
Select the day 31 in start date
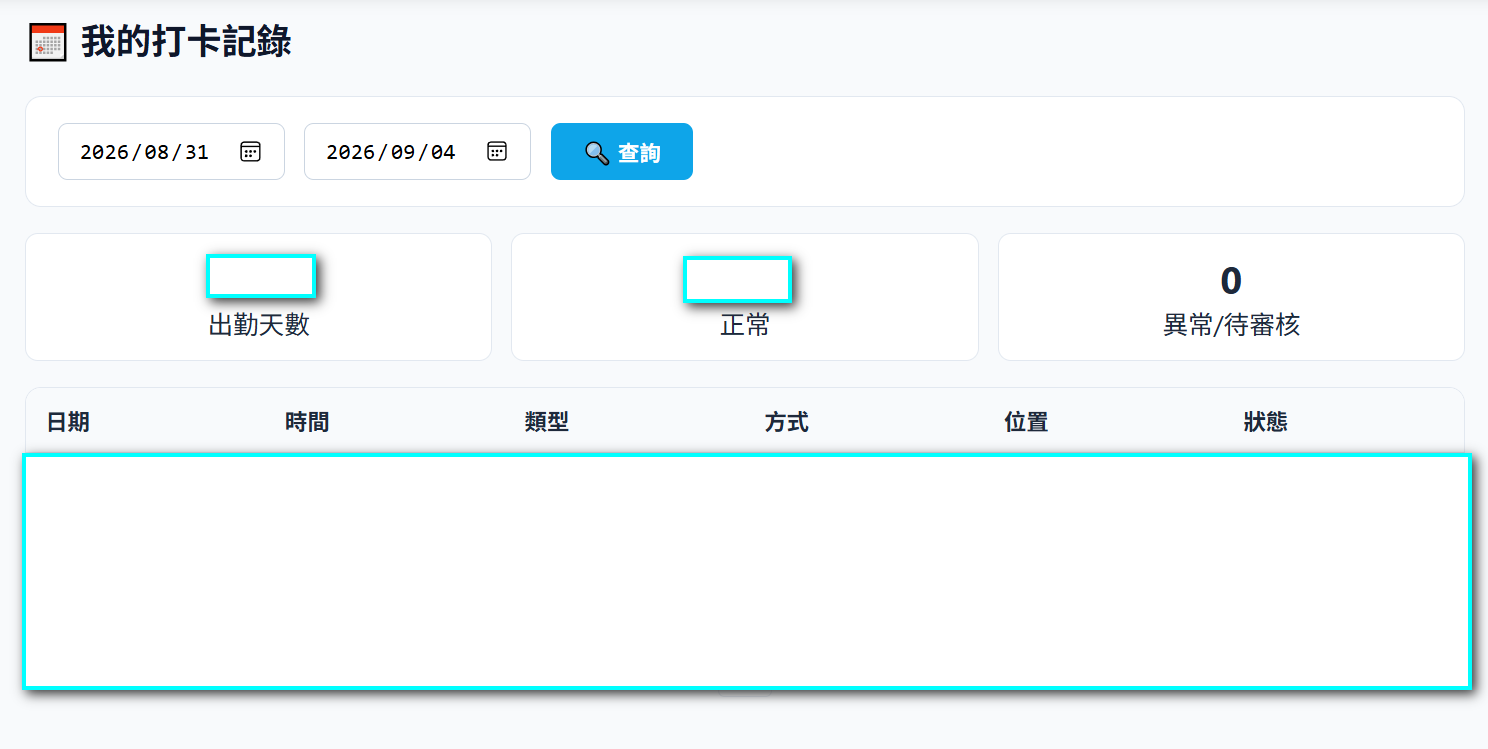click(196, 152)
